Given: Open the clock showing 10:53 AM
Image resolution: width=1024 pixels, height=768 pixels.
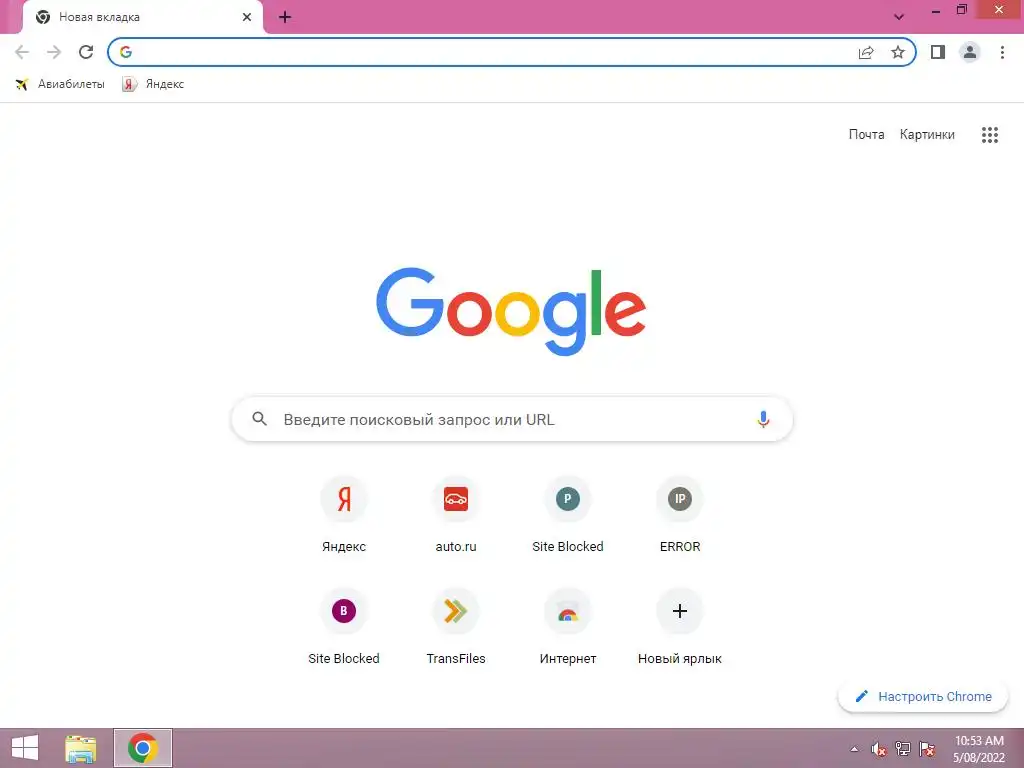Looking at the screenshot, I should (x=979, y=749).
